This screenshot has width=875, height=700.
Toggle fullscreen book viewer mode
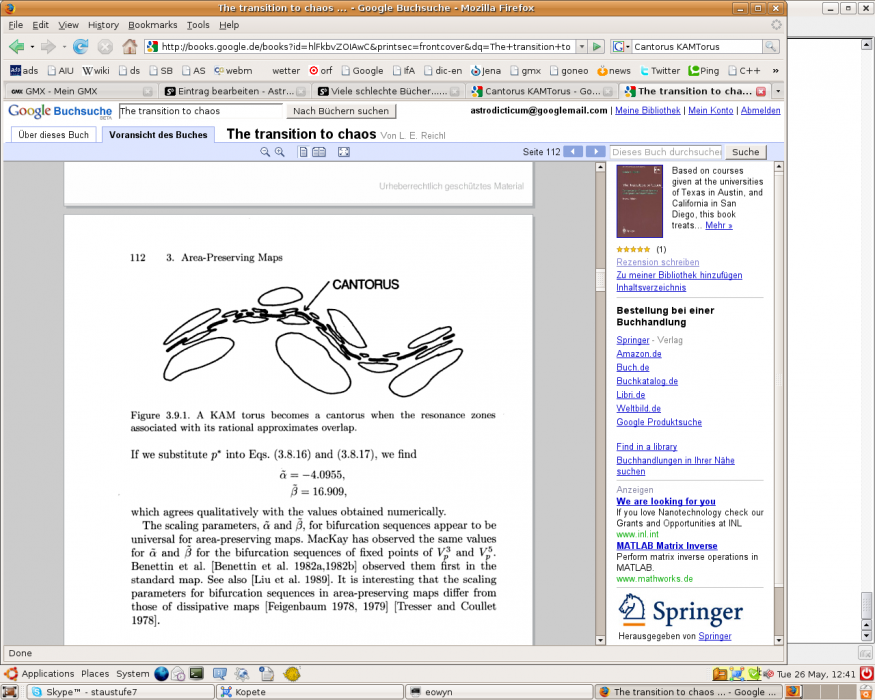click(x=344, y=152)
